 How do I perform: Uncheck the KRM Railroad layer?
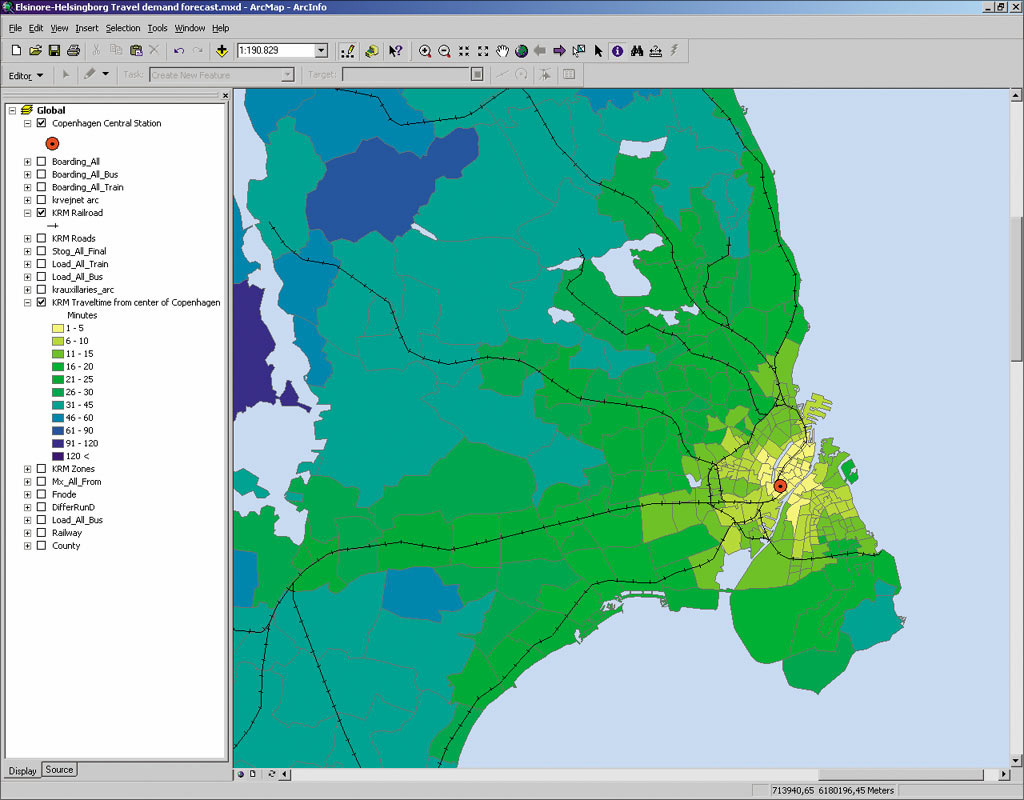click(41, 213)
